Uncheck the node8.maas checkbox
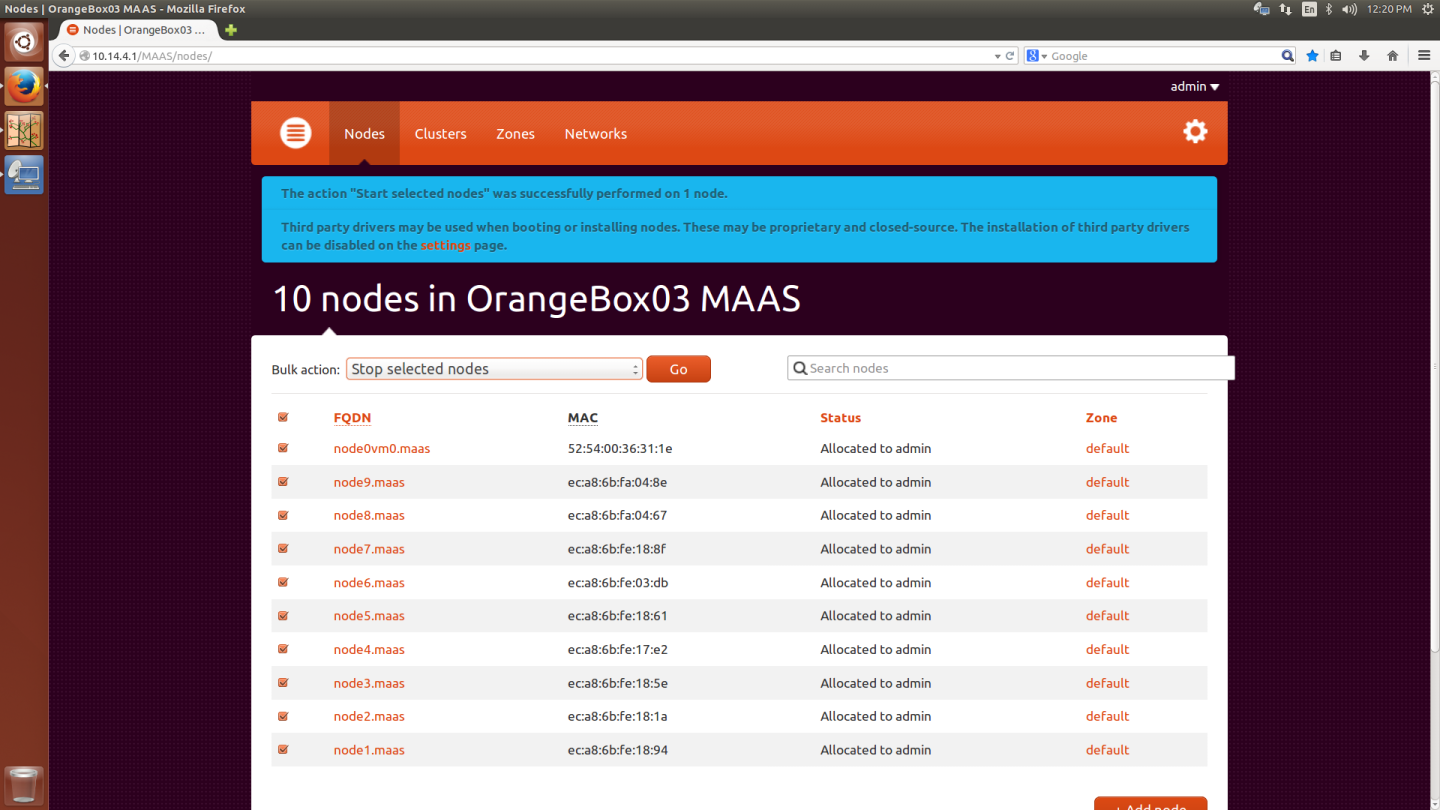The height and width of the screenshot is (810, 1440). [x=283, y=515]
